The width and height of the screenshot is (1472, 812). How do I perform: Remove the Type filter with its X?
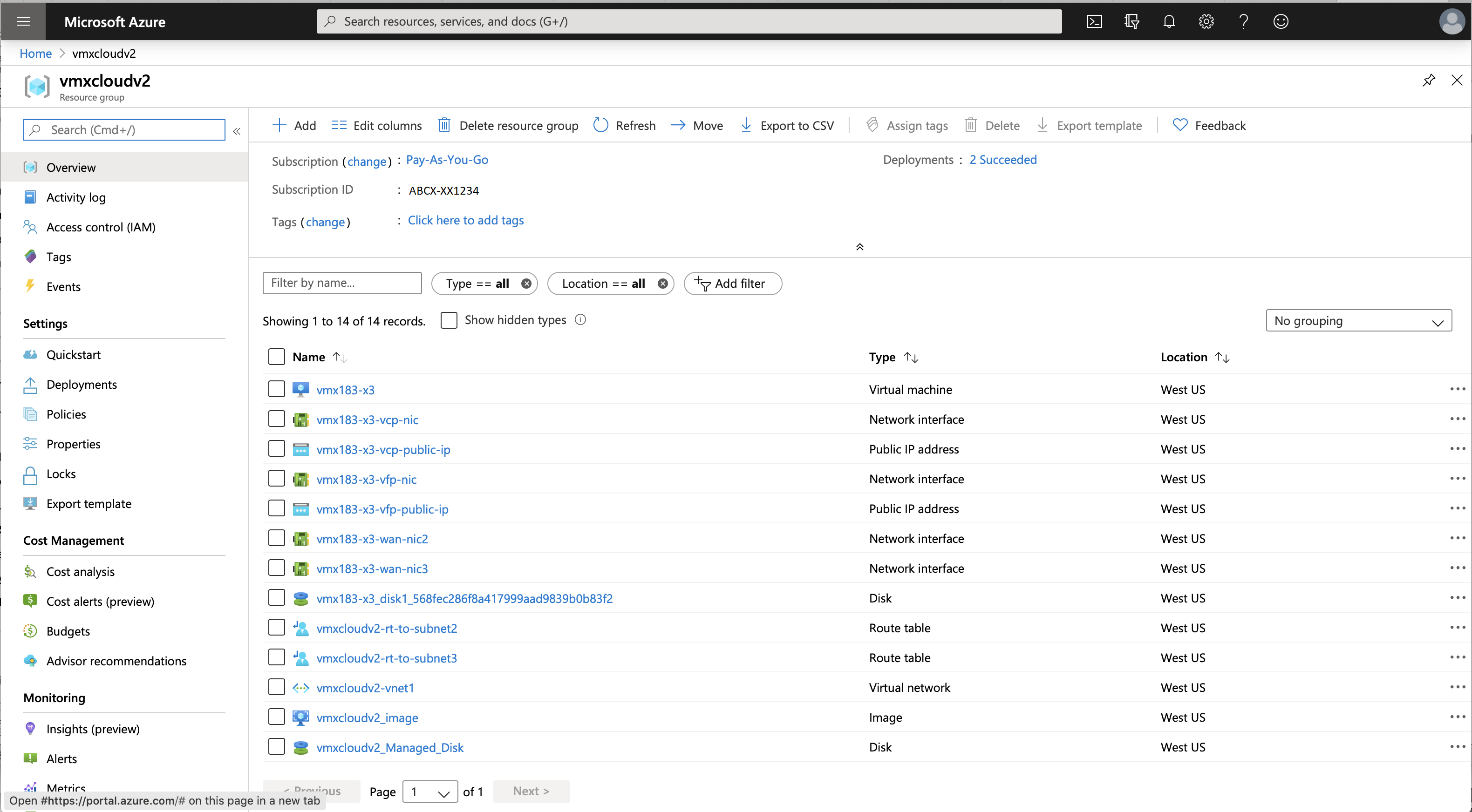click(x=526, y=284)
